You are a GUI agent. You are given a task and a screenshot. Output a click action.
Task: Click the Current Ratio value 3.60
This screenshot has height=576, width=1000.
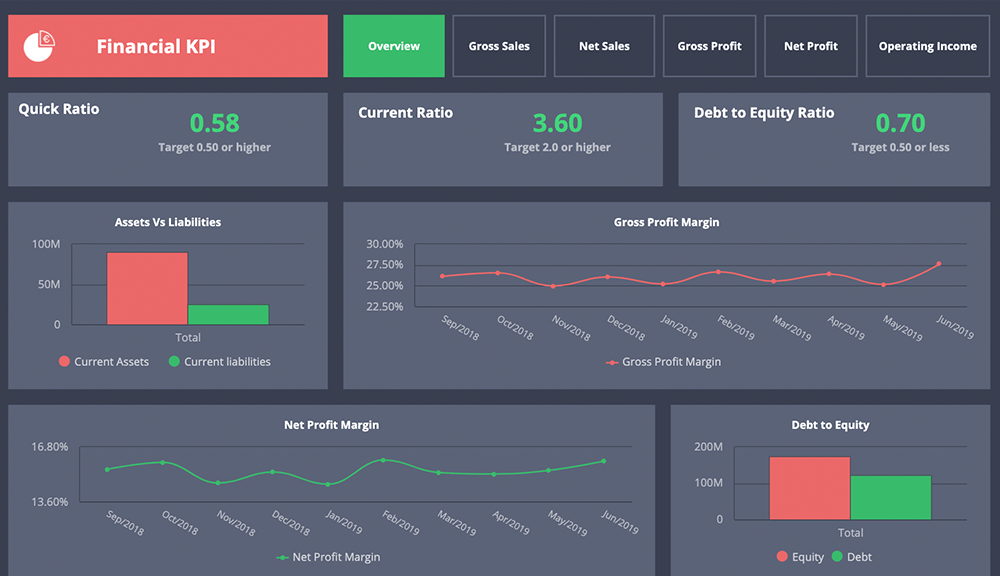click(x=557, y=122)
